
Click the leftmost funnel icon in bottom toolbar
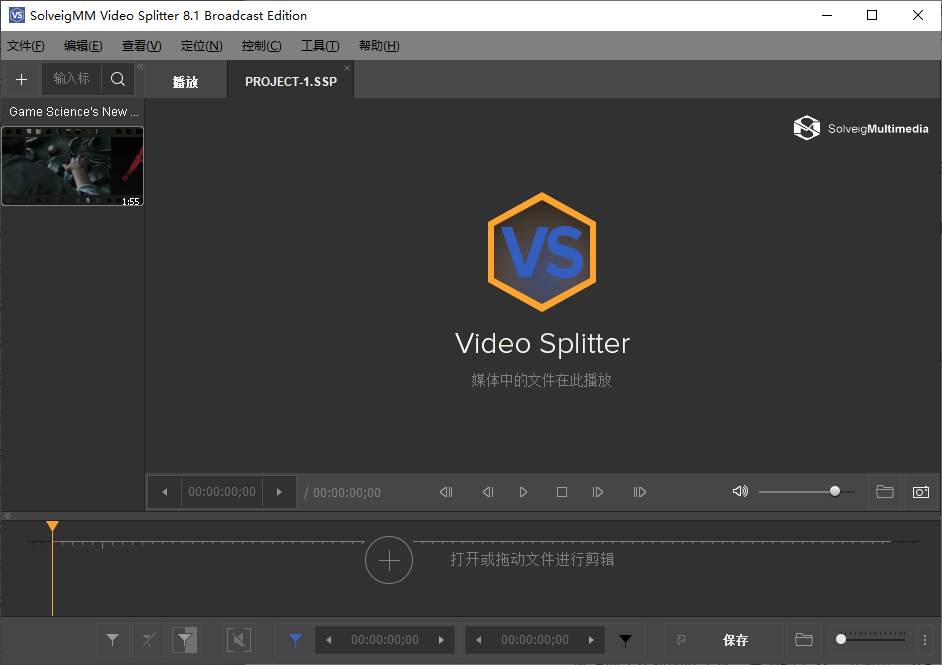pyautogui.click(x=113, y=639)
